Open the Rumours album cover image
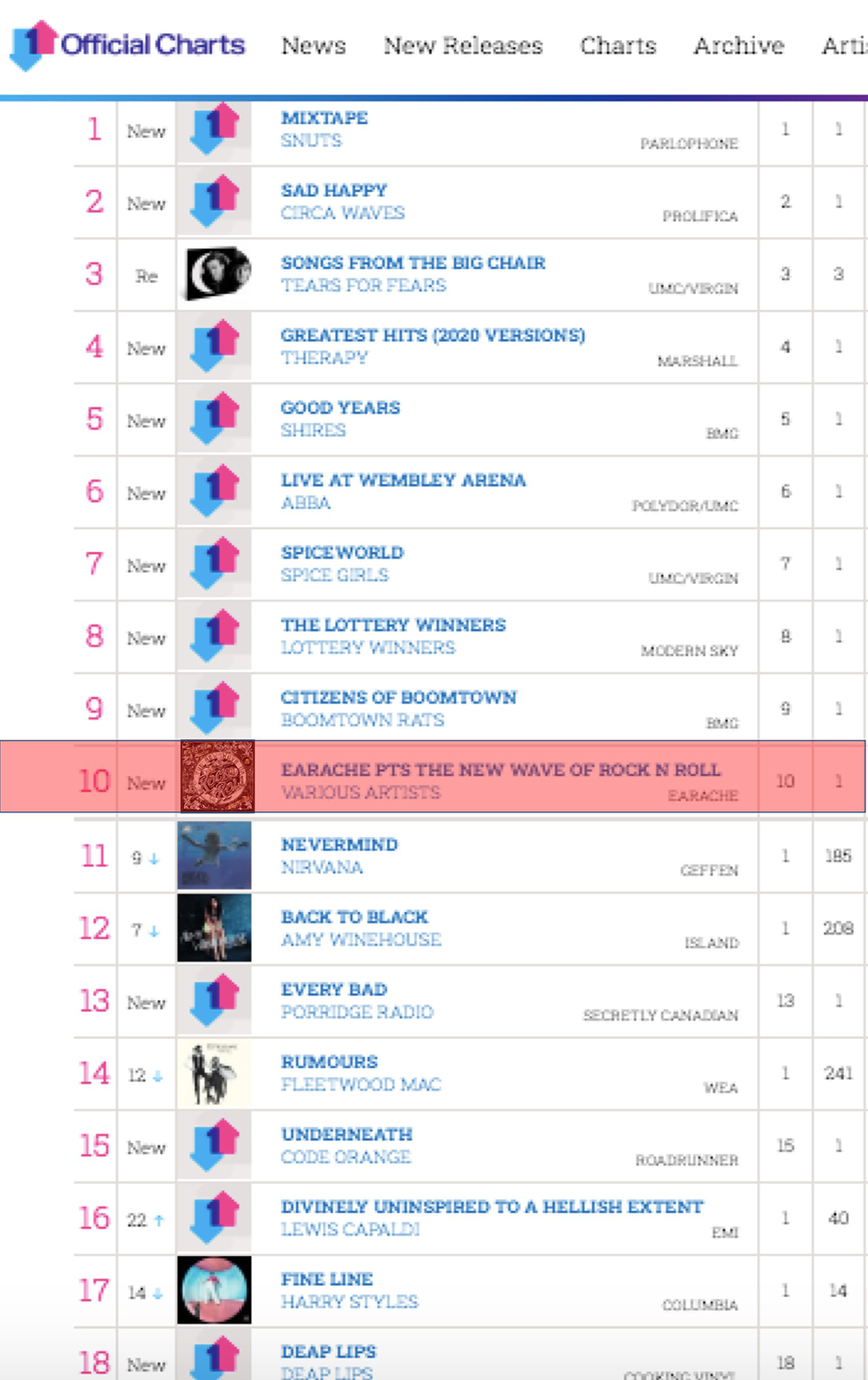This screenshot has height=1380, width=868. coord(214,1074)
